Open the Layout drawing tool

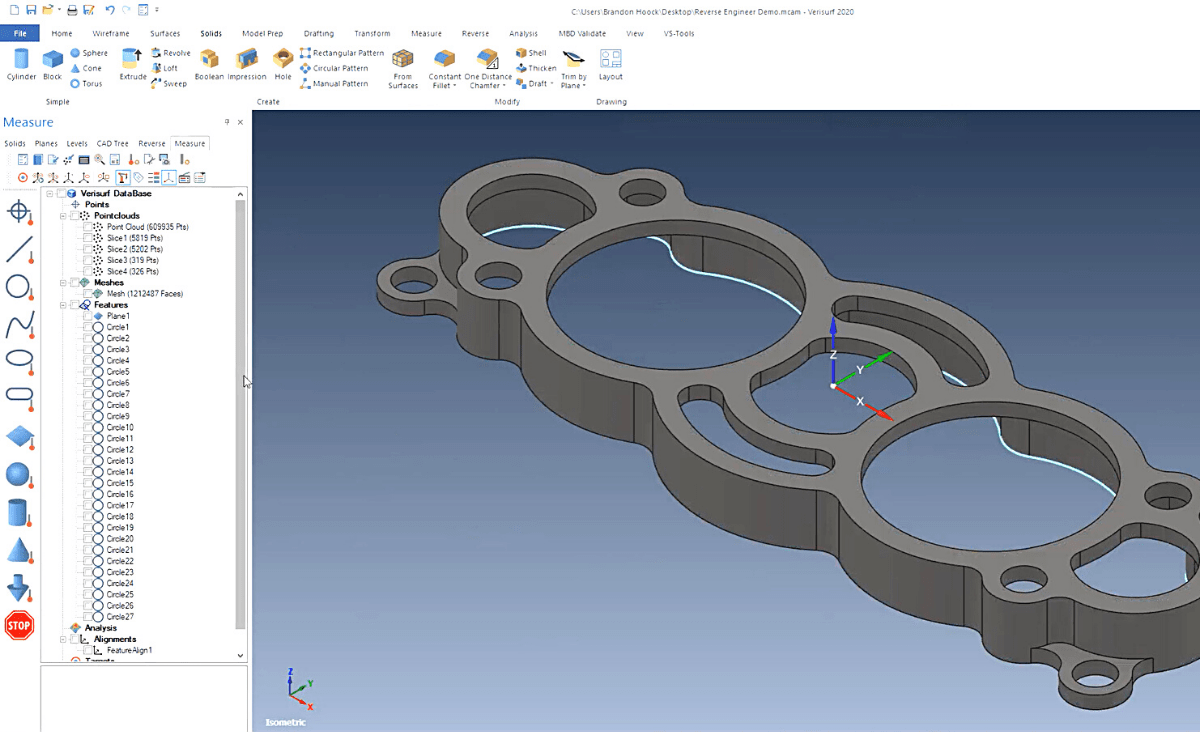point(610,65)
